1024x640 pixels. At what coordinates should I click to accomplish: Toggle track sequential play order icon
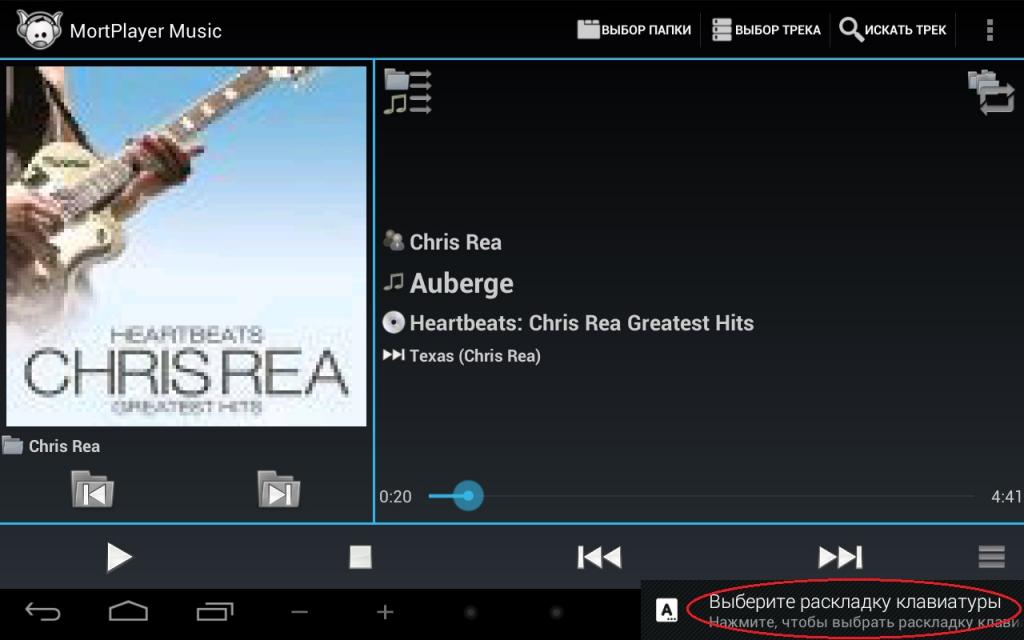(x=408, y=104)
